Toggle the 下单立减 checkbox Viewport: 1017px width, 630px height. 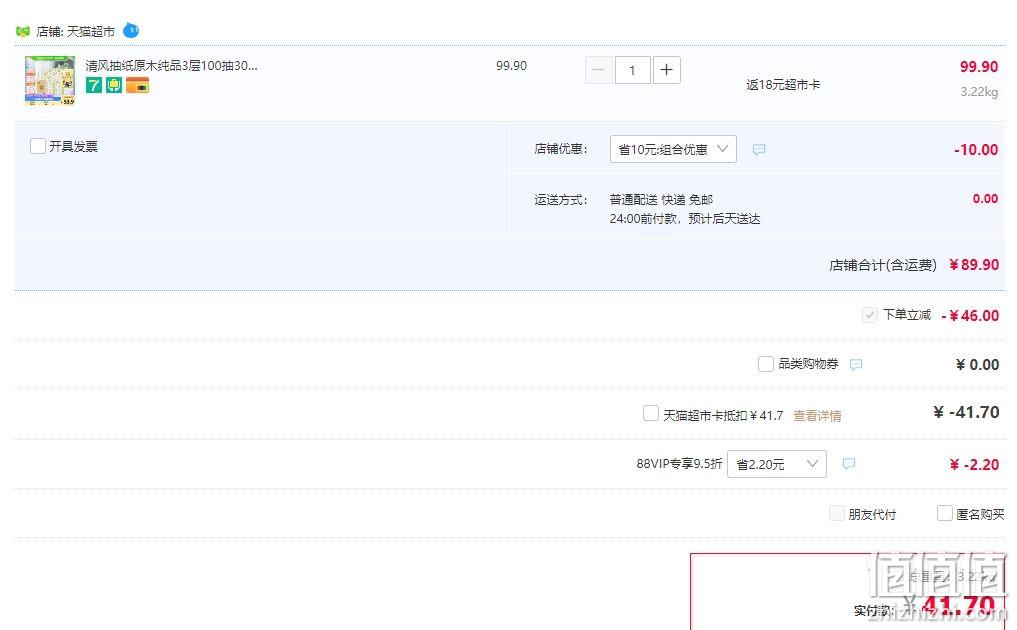869,315
